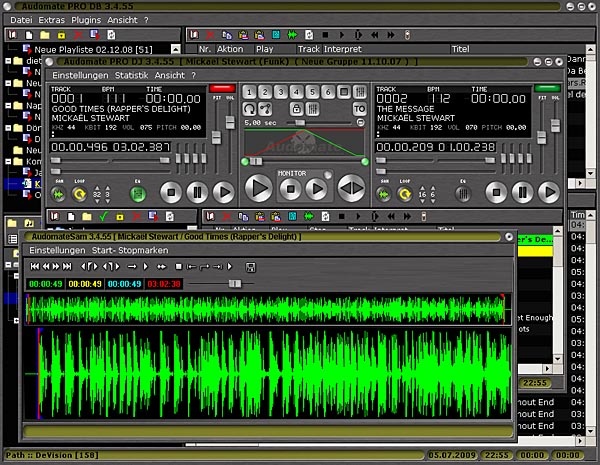Click small round minus button beside crossfade slider
600x465 pixels.
click(360, 122)
